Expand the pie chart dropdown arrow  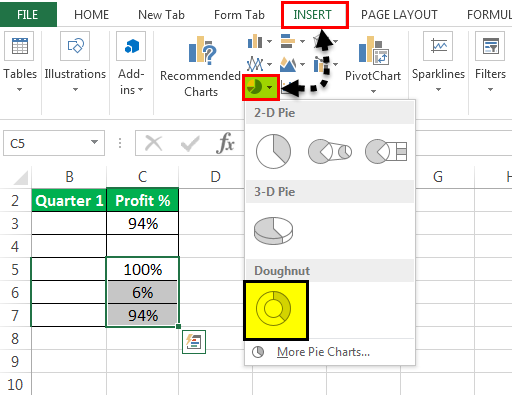tap(270, 87)
